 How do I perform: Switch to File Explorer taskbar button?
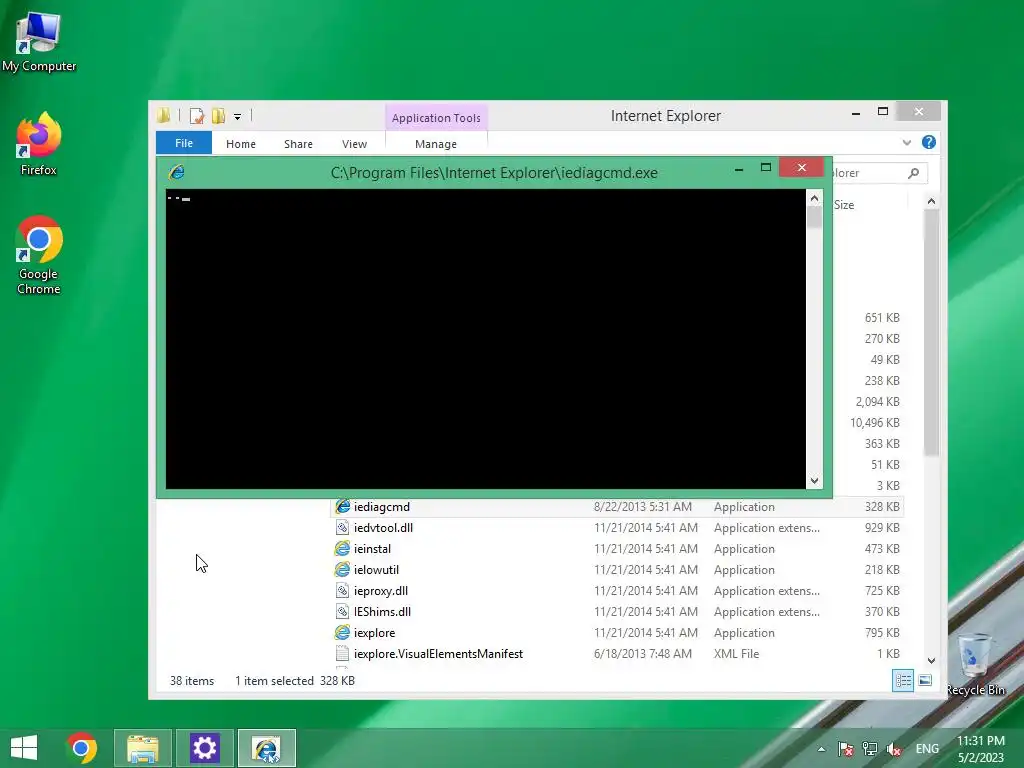pos(143,748)
